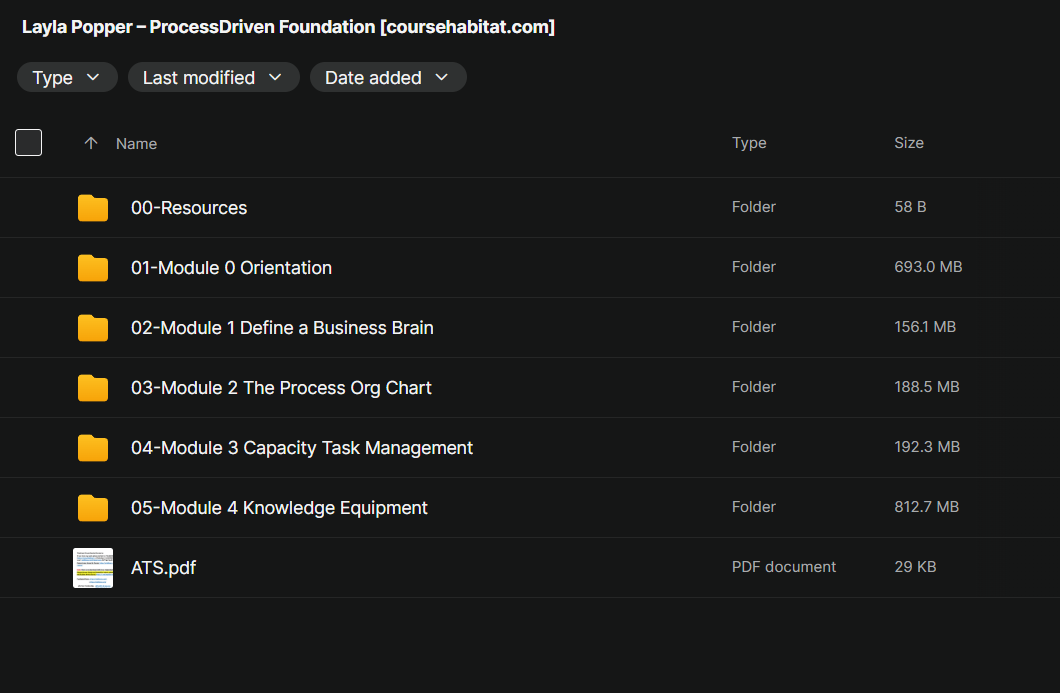Image resolution: width=1060 pixels, height=693 pixels.
Task: Click folder icon for 04-Module 3 Capacity Task Management
Action: coord(93,448)
